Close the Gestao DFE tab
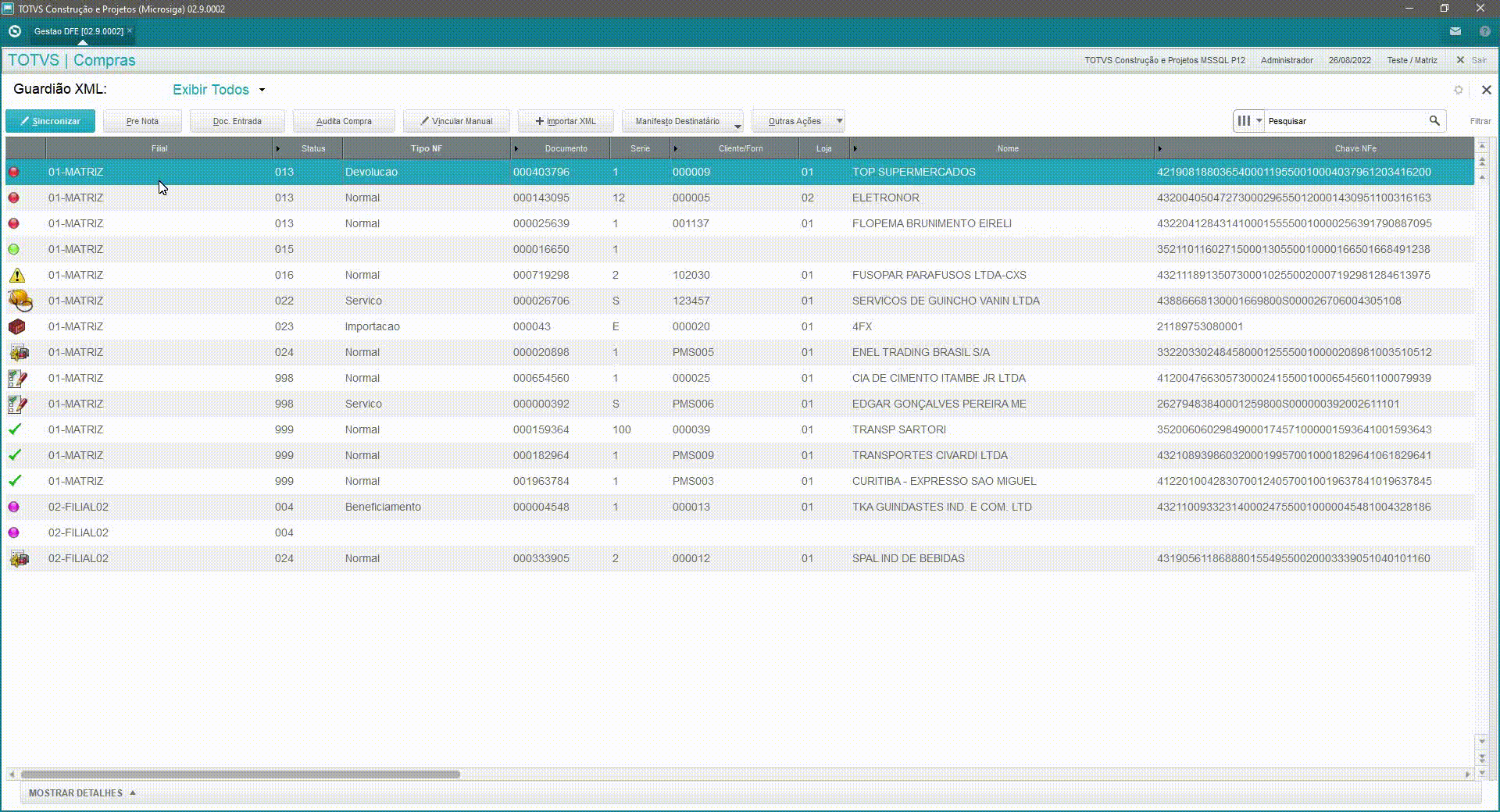 [x=130, y=30]
